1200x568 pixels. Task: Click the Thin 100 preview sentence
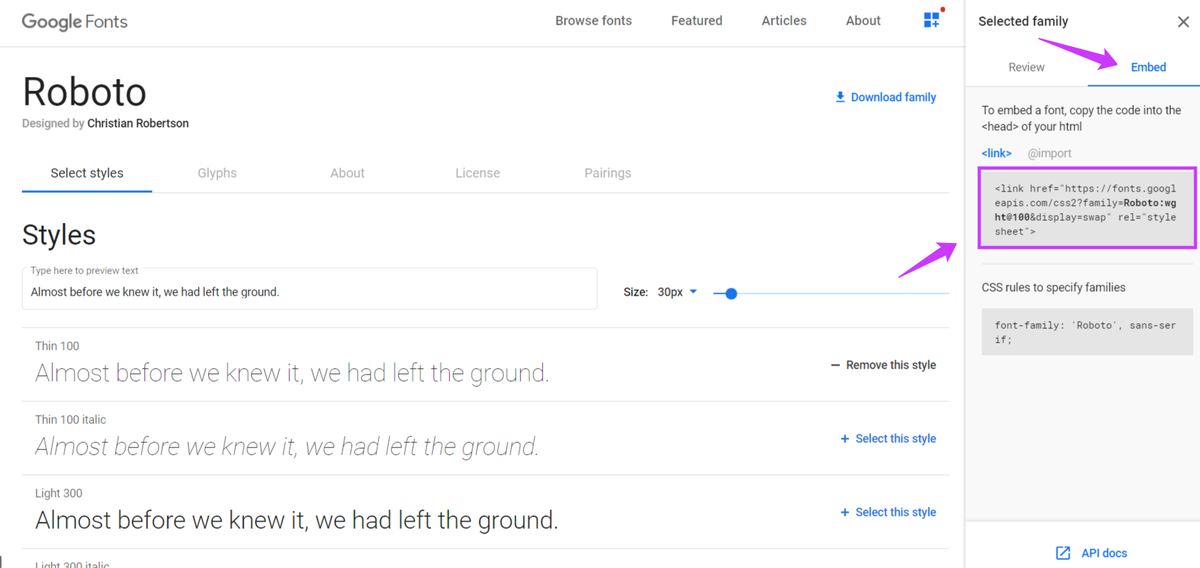(x=292, y=373)
